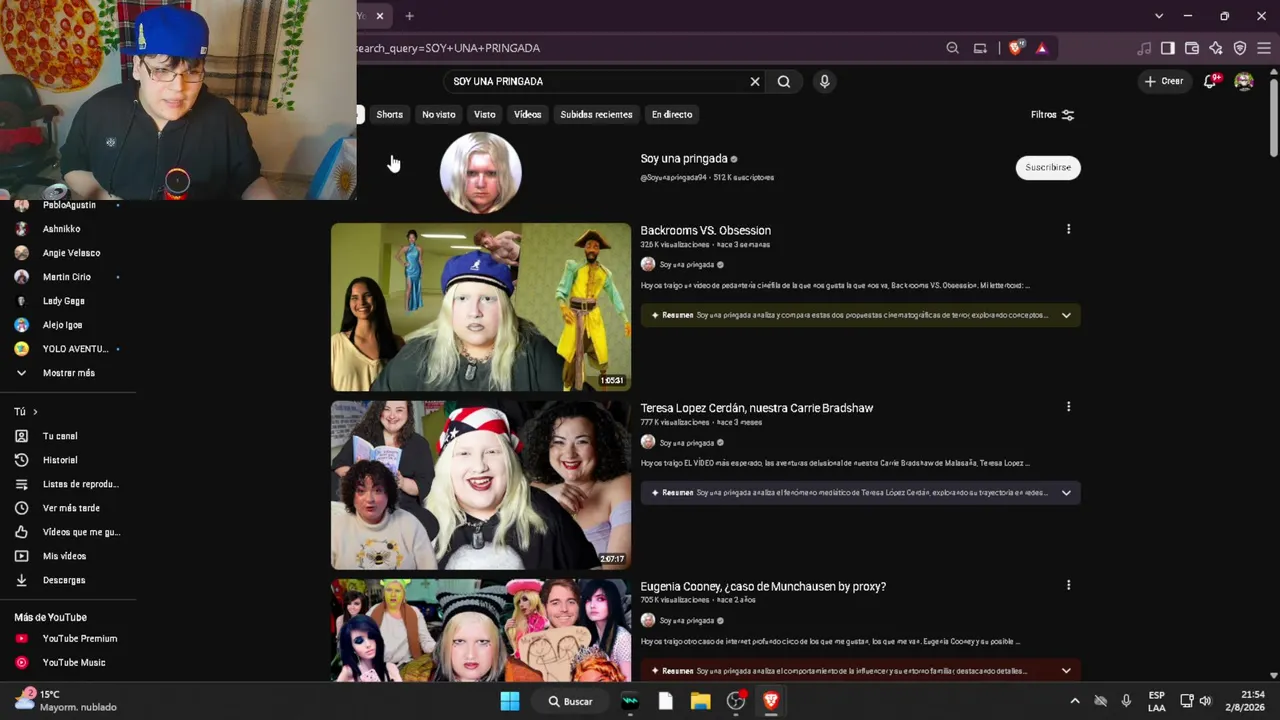This screenshot has height=720, width=1280.
Task: Clear the YouTube search box text
Action: coord(755,82)
